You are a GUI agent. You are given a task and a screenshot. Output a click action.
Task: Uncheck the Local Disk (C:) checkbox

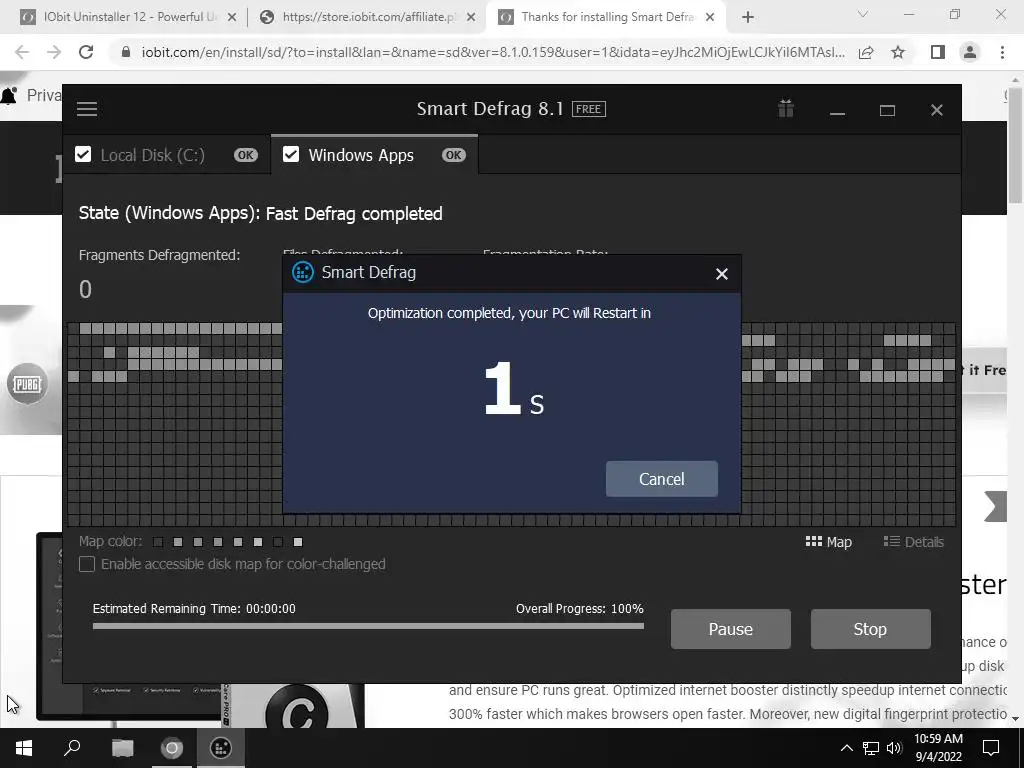[x=83, y=155]
